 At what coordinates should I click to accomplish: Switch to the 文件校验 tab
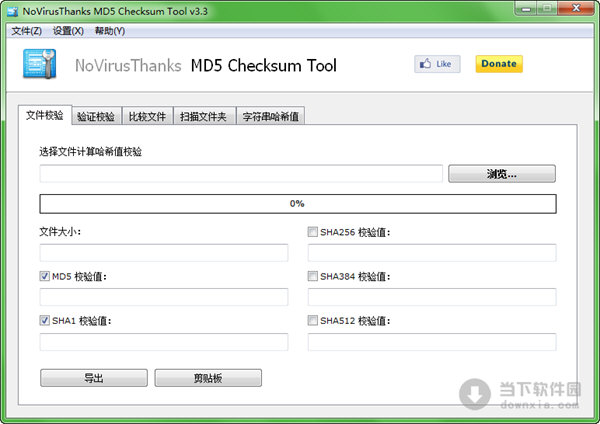(45, 115)
